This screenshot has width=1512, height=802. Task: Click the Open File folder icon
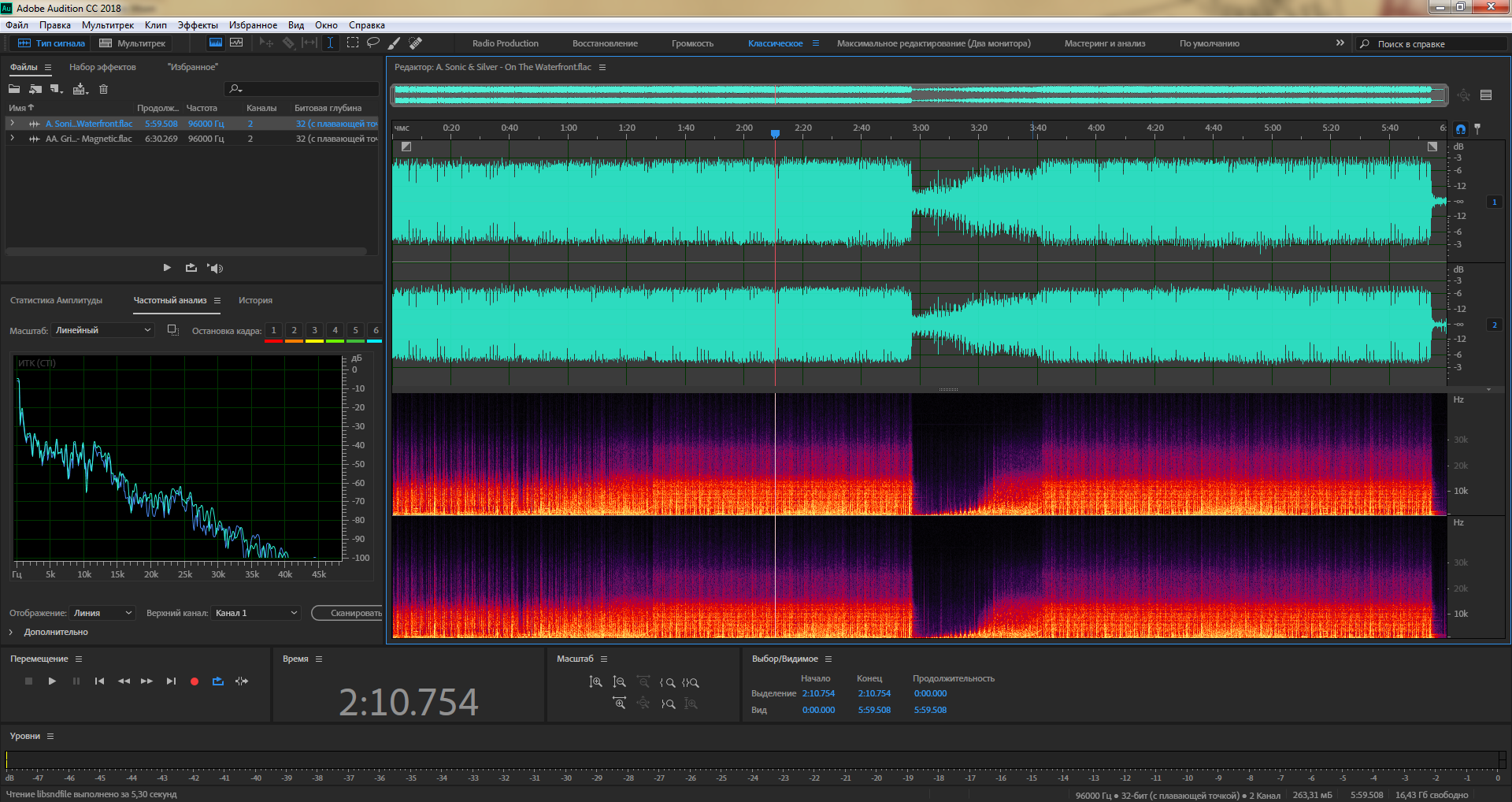coord(14,89)
